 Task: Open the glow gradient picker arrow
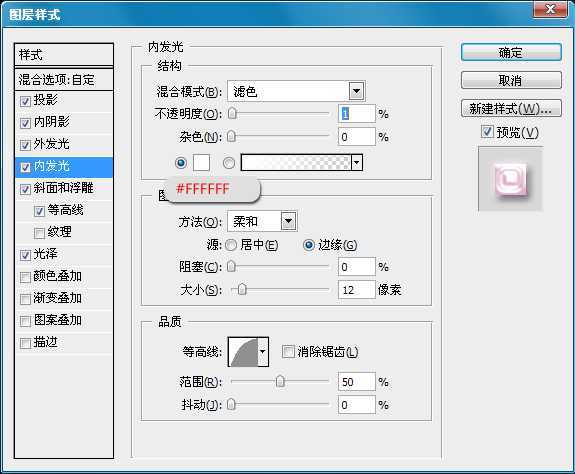tap(357, 163)
